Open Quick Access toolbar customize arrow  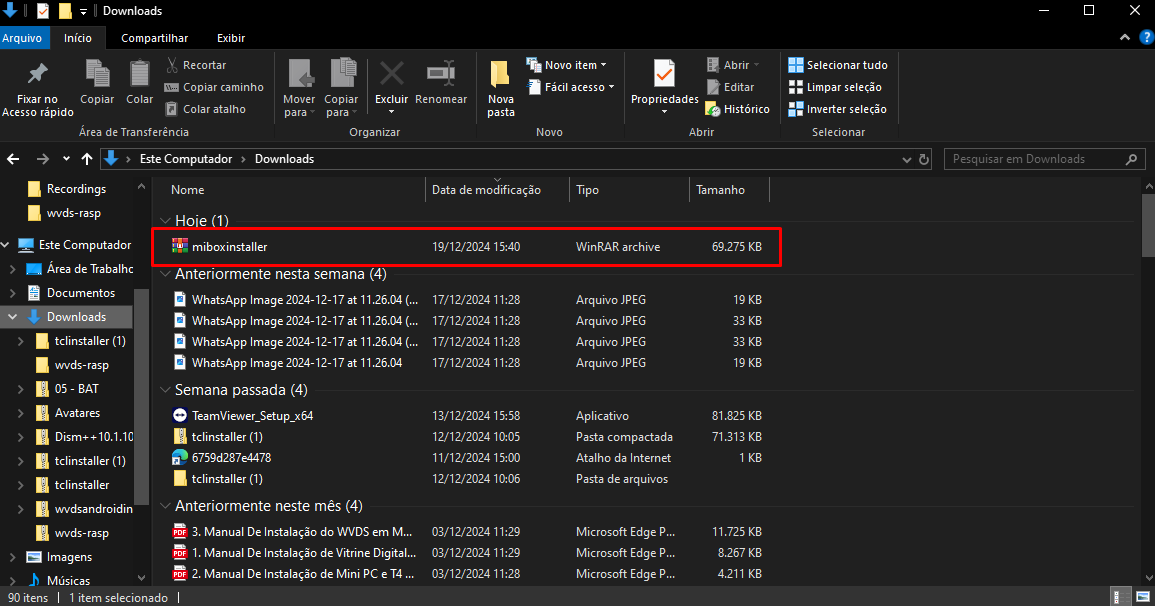tap(83, 11)
